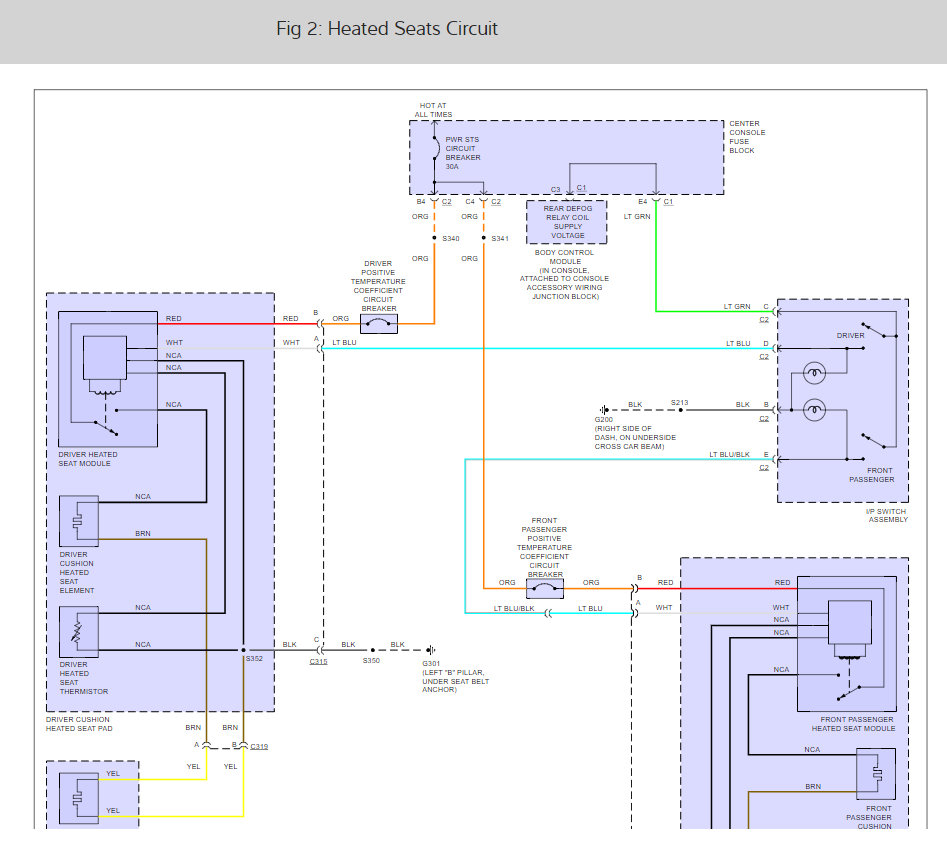Click the S341 splice dot
947x847 pixels.
484,238
